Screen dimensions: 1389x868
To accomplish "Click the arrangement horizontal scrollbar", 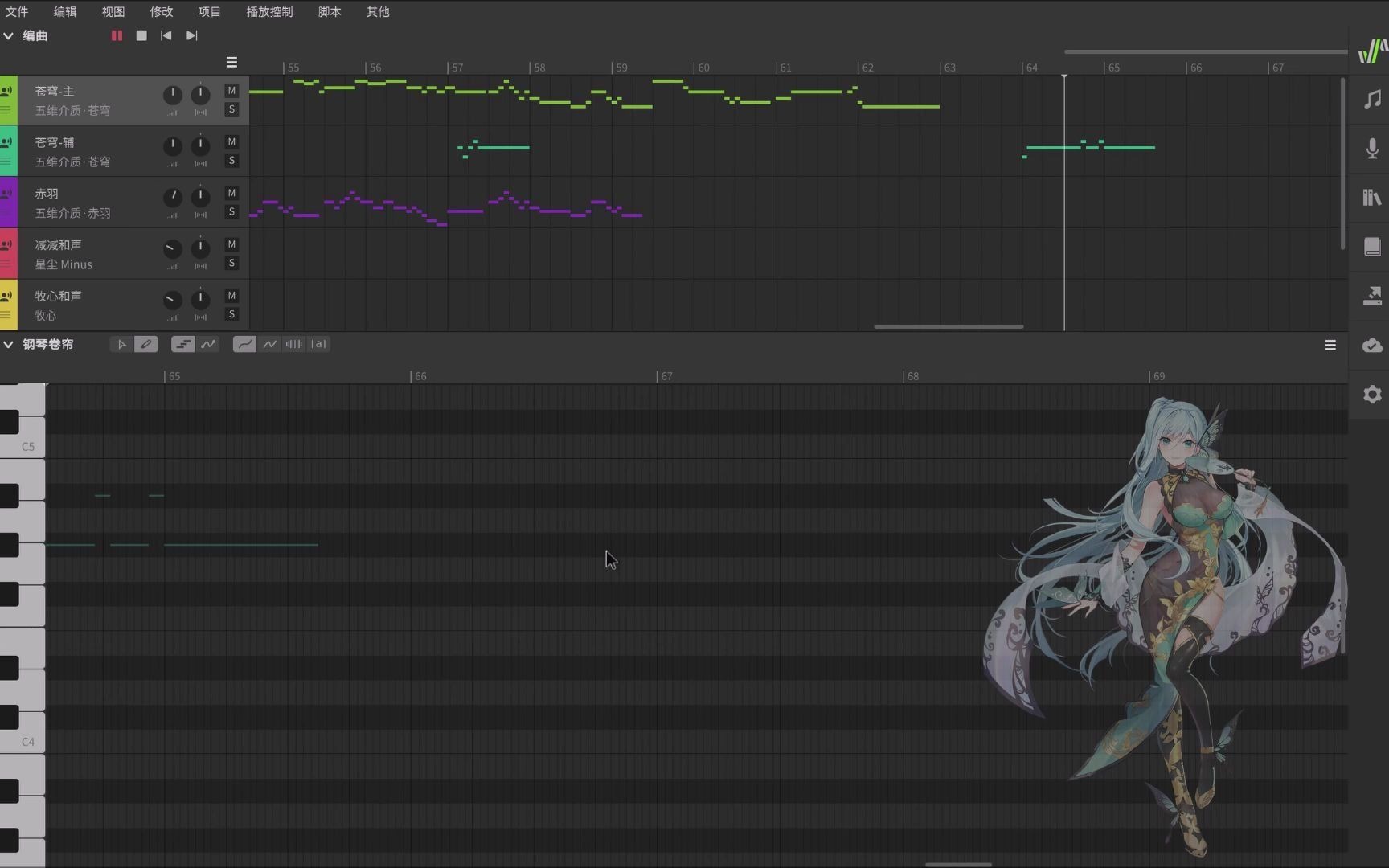I will point(949,326).
